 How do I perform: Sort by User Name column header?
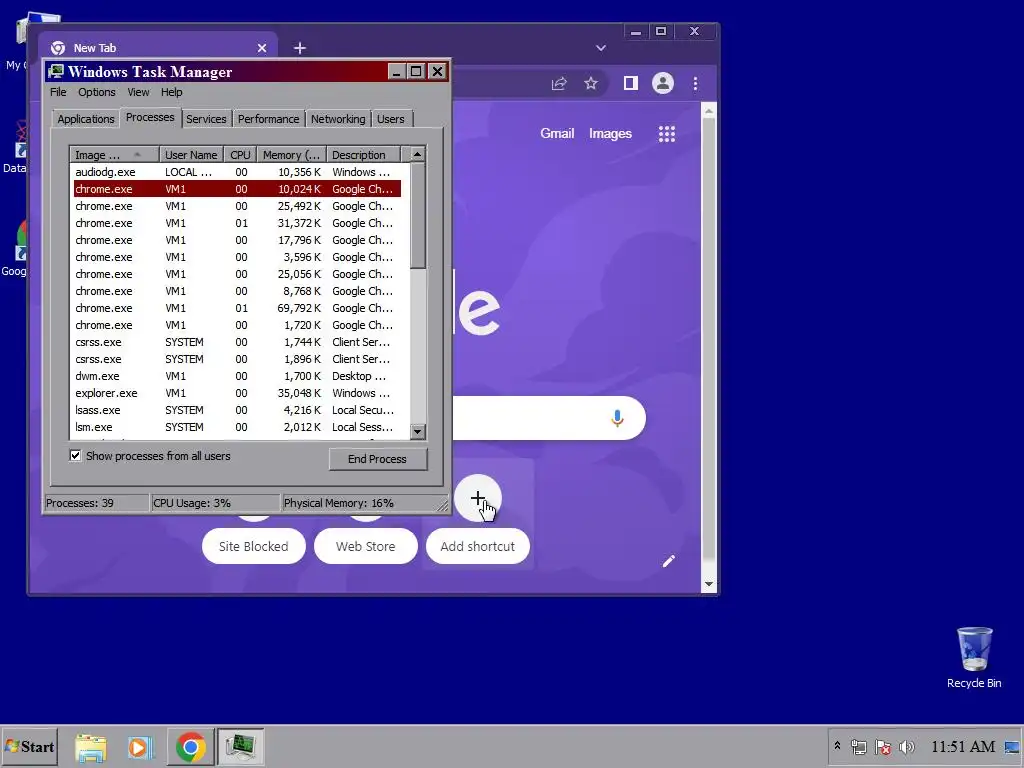pos(191,155)
